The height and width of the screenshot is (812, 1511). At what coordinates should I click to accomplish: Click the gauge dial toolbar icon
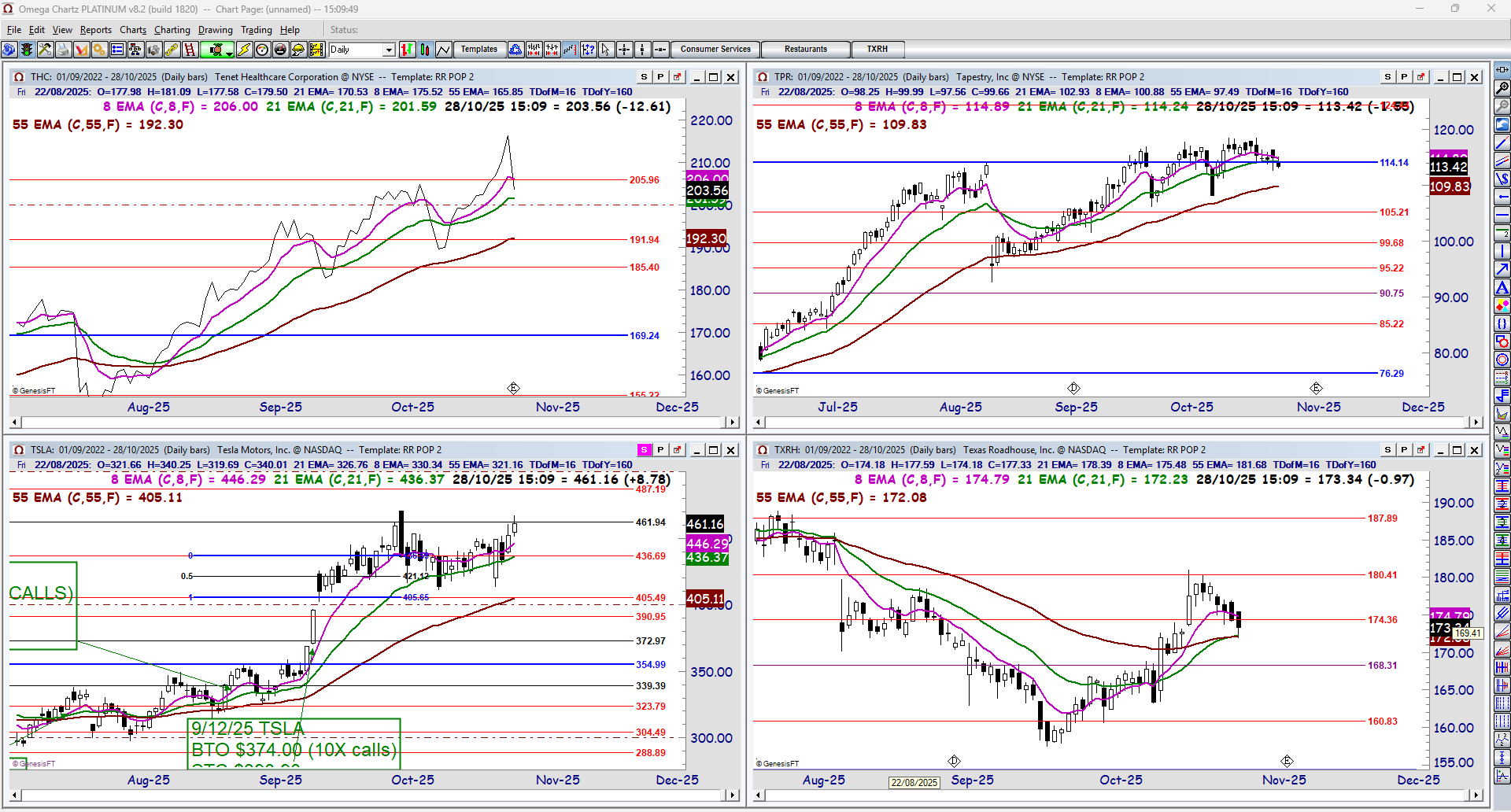coord(262,50)
